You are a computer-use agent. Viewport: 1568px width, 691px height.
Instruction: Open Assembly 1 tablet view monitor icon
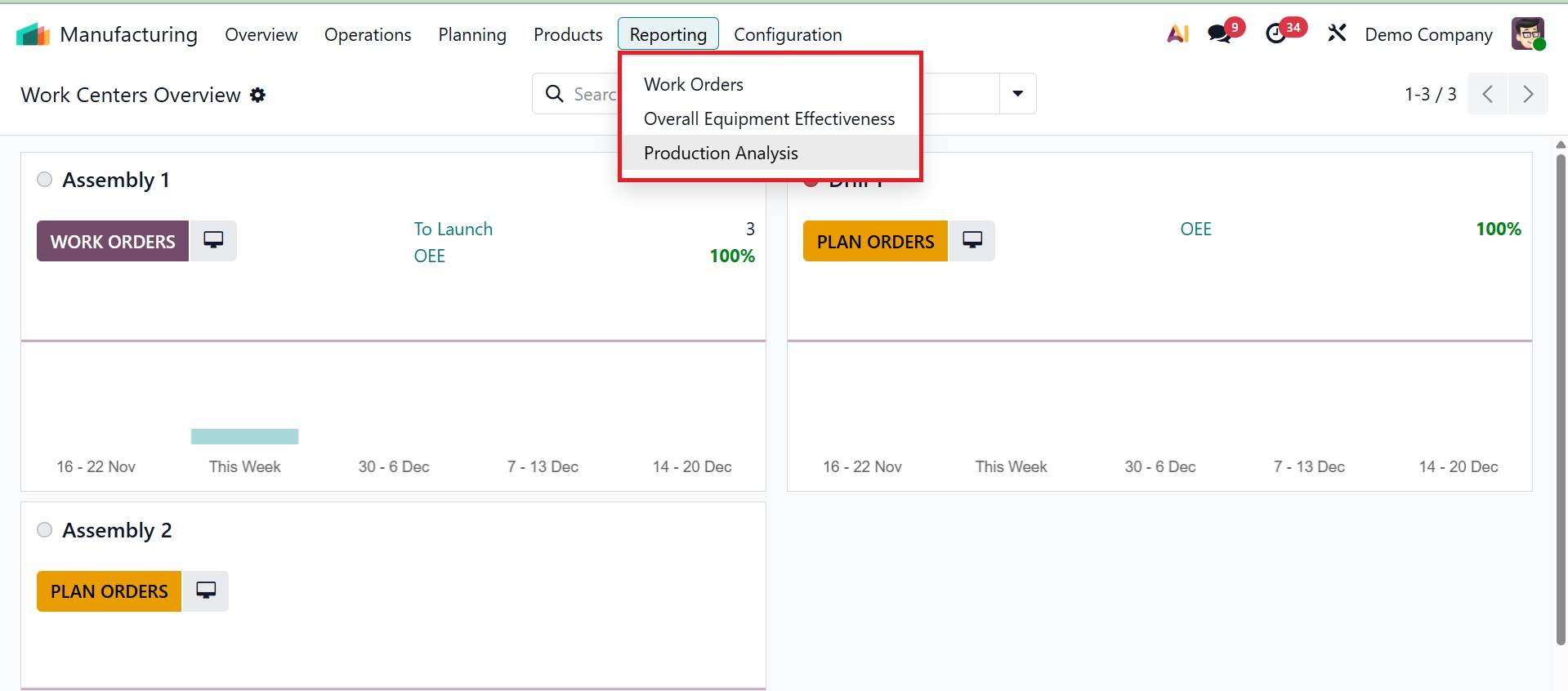tap(213, 241)
